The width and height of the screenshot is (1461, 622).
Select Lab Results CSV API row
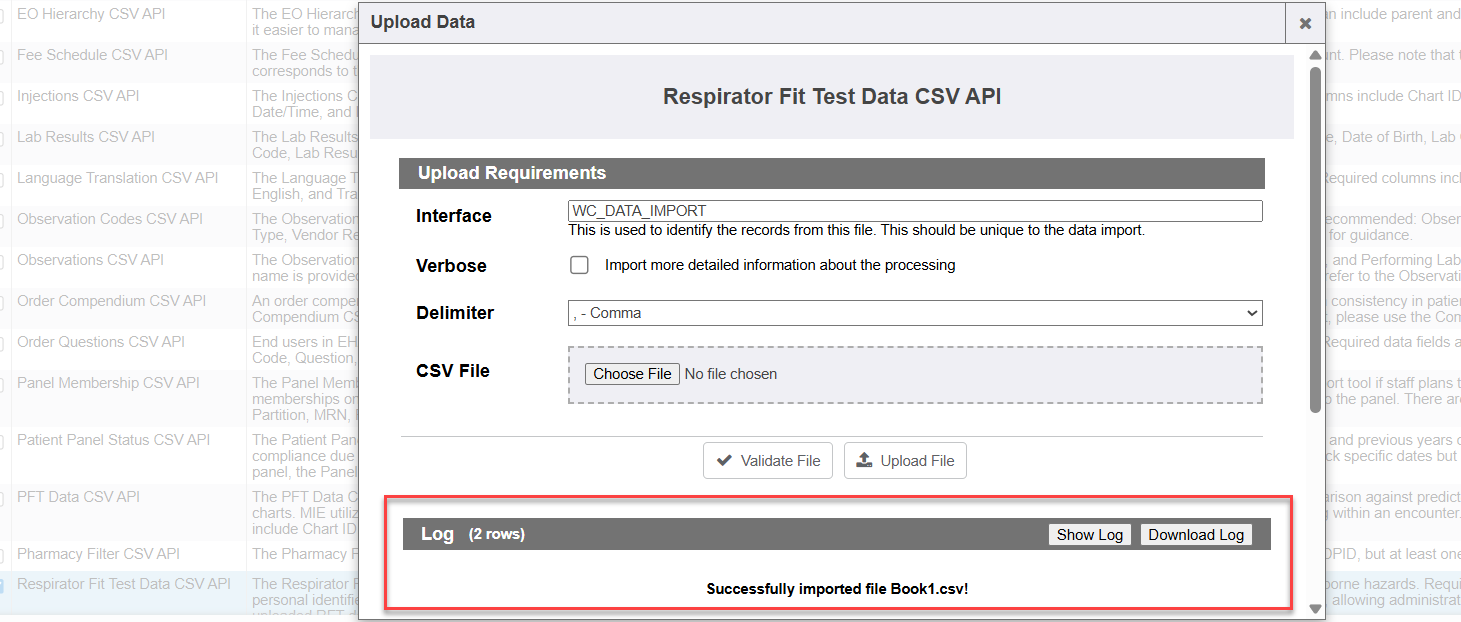[86, 137]
